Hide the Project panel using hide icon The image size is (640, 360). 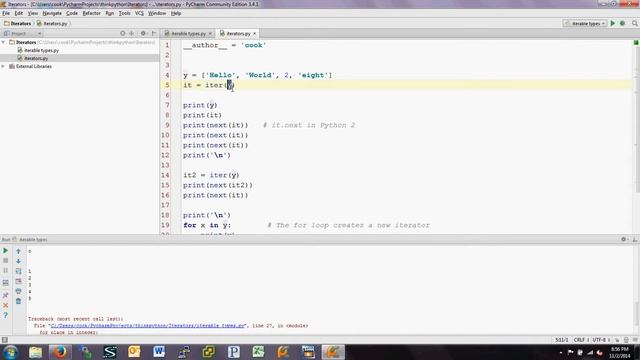coord(154,33)
